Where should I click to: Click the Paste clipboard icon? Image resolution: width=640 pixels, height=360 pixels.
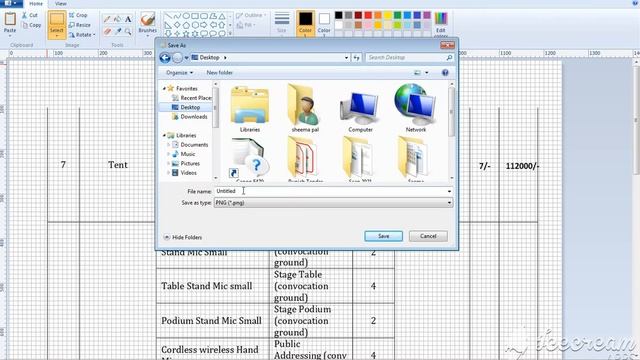[x=10, y=19]
